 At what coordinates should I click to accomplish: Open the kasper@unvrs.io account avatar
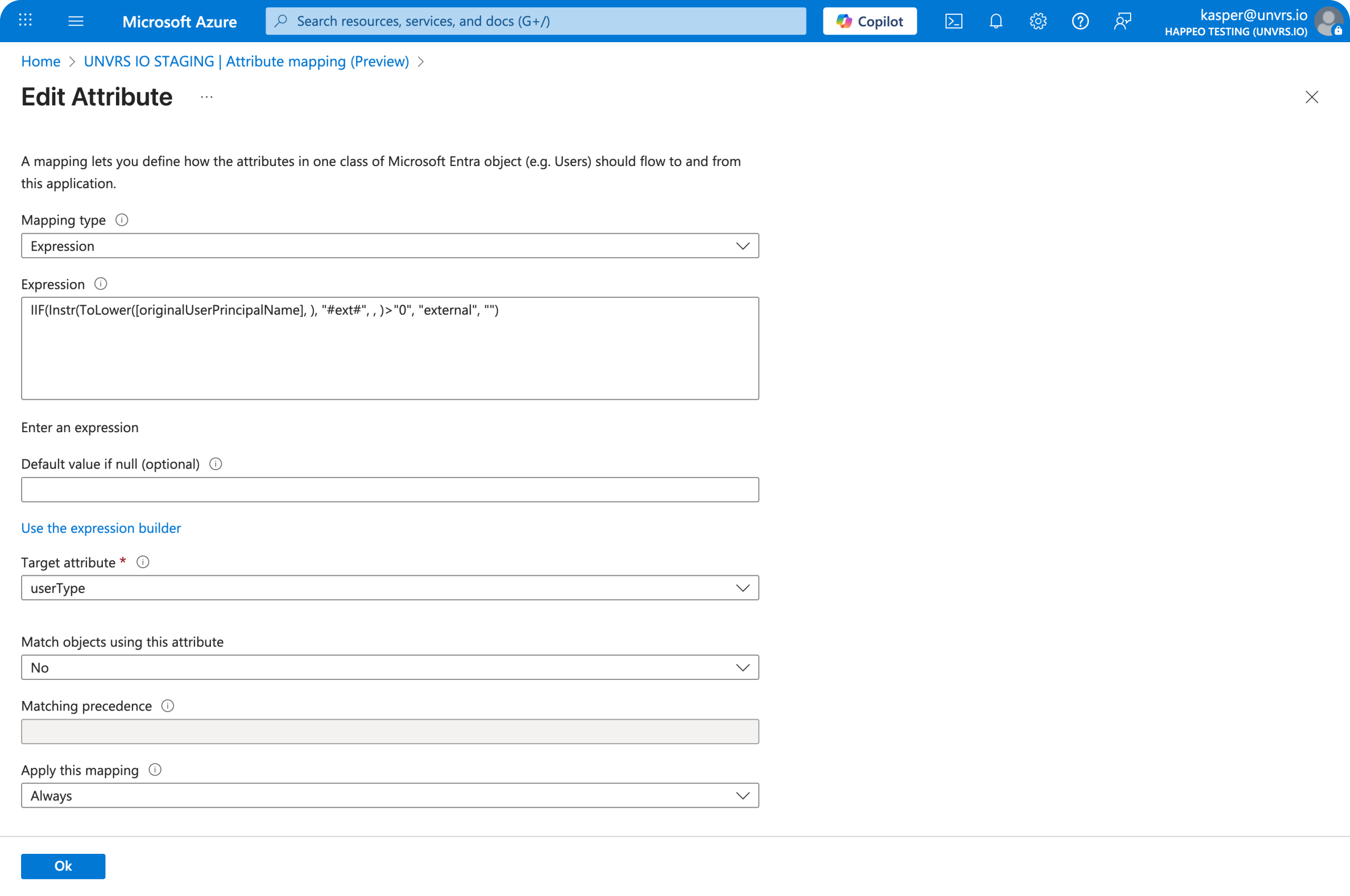[1328, 22]
